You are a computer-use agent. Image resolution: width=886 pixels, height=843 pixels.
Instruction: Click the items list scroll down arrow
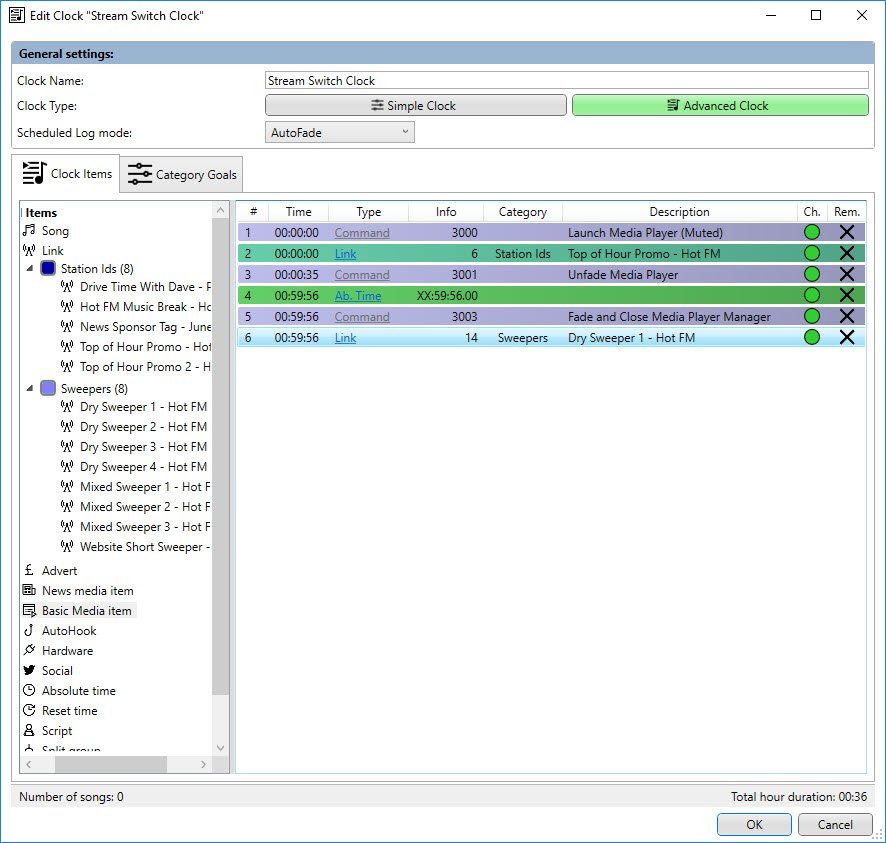click(x=220, y=748)
